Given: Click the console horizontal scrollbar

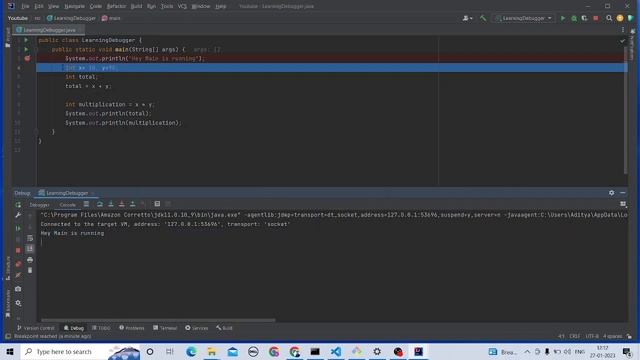Looking at the screenshot, I should 158,320.
